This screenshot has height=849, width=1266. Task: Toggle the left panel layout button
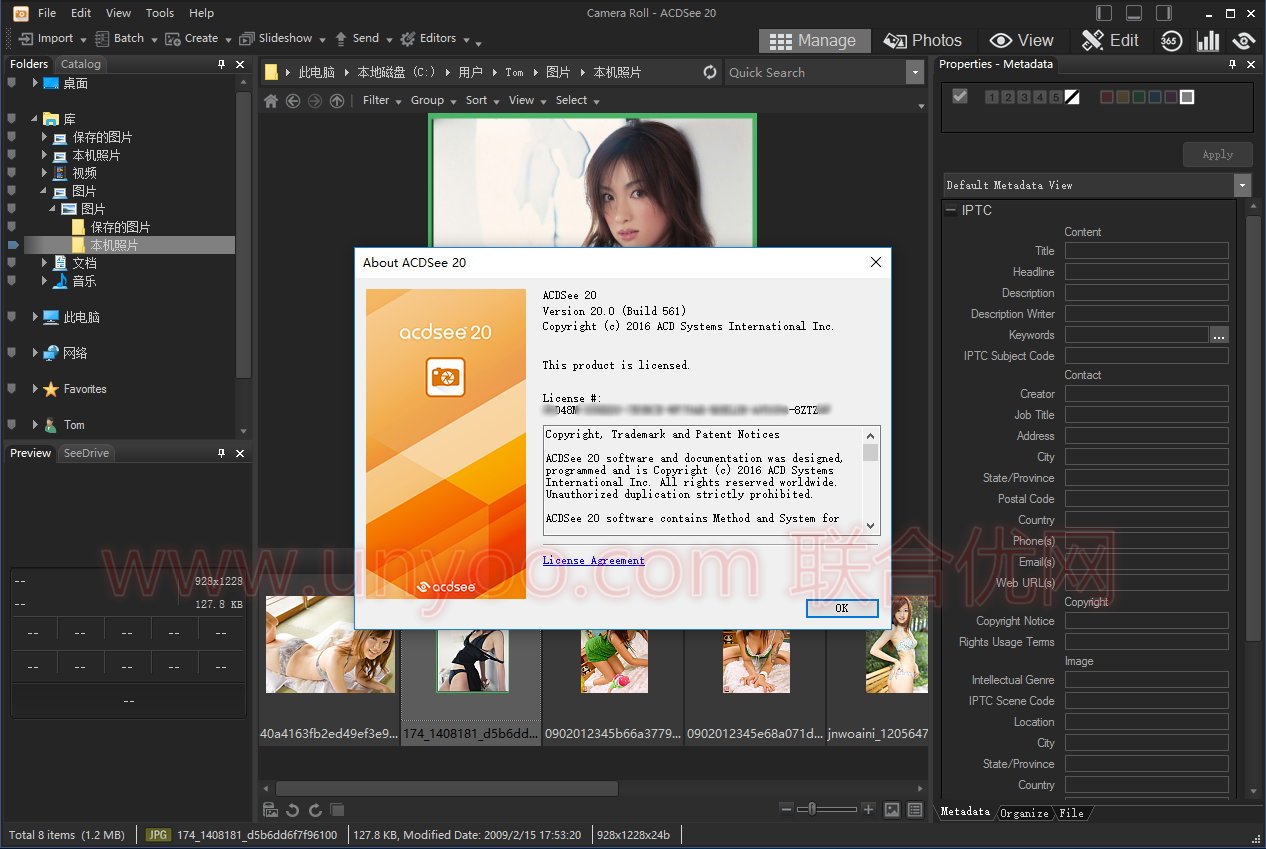[x=1104, y=13]
